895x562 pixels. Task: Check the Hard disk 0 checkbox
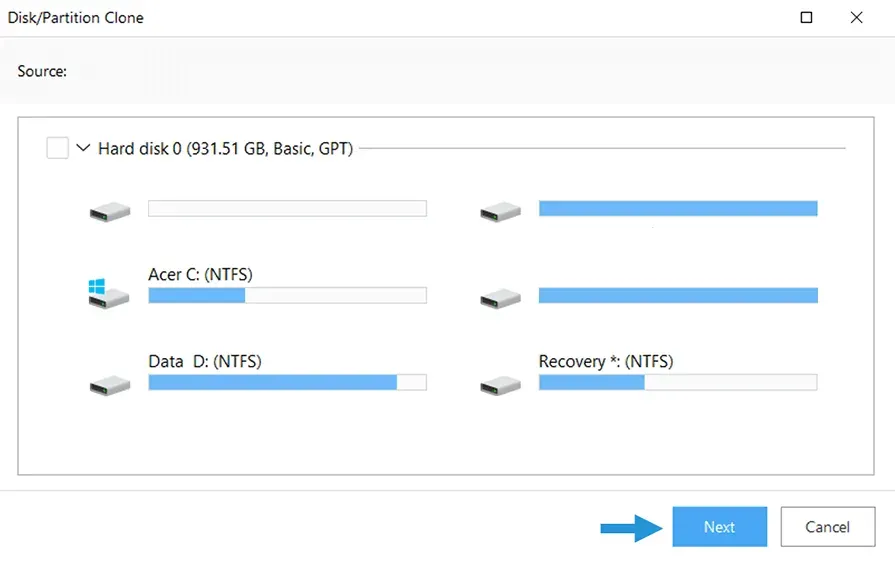tap(58, 149)
